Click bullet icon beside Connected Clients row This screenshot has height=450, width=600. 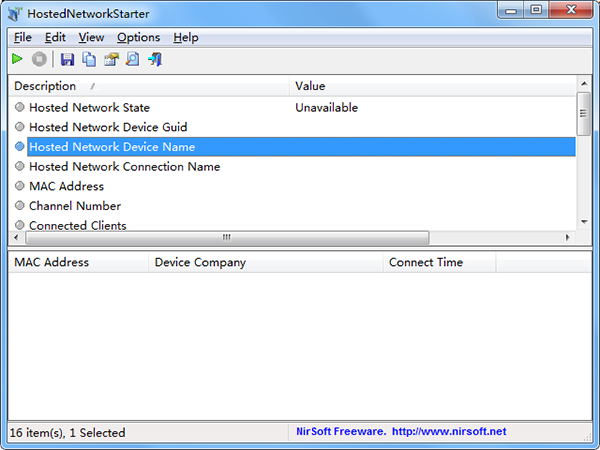[x=20, y=225]
